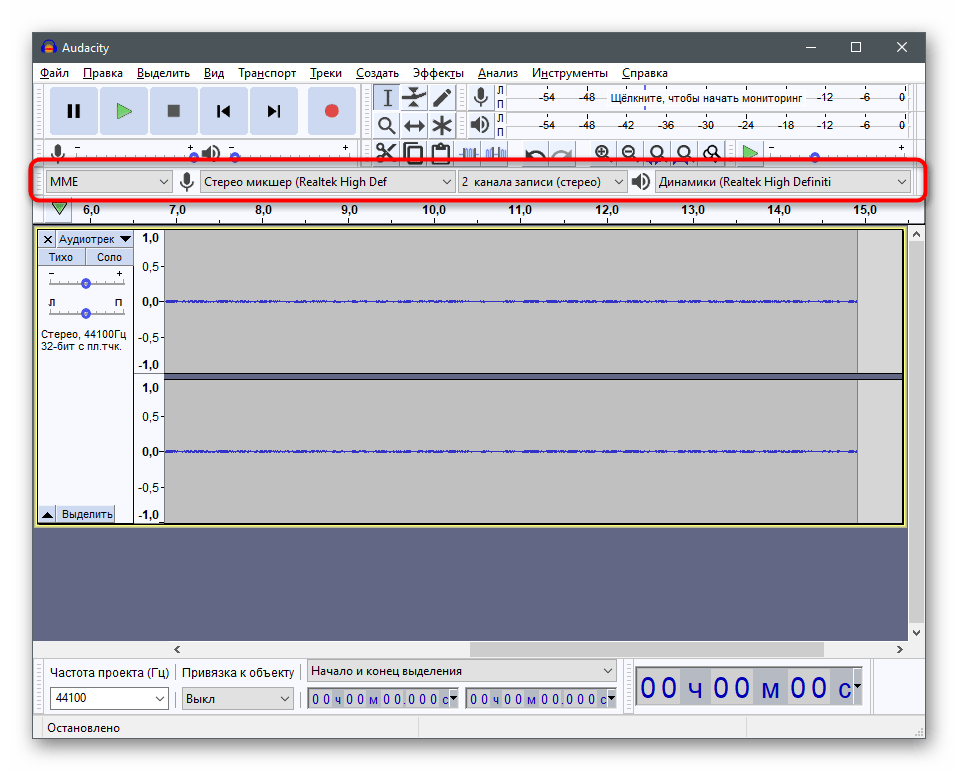Click the Trim audio outside selection icon

(x=469, y=153)
